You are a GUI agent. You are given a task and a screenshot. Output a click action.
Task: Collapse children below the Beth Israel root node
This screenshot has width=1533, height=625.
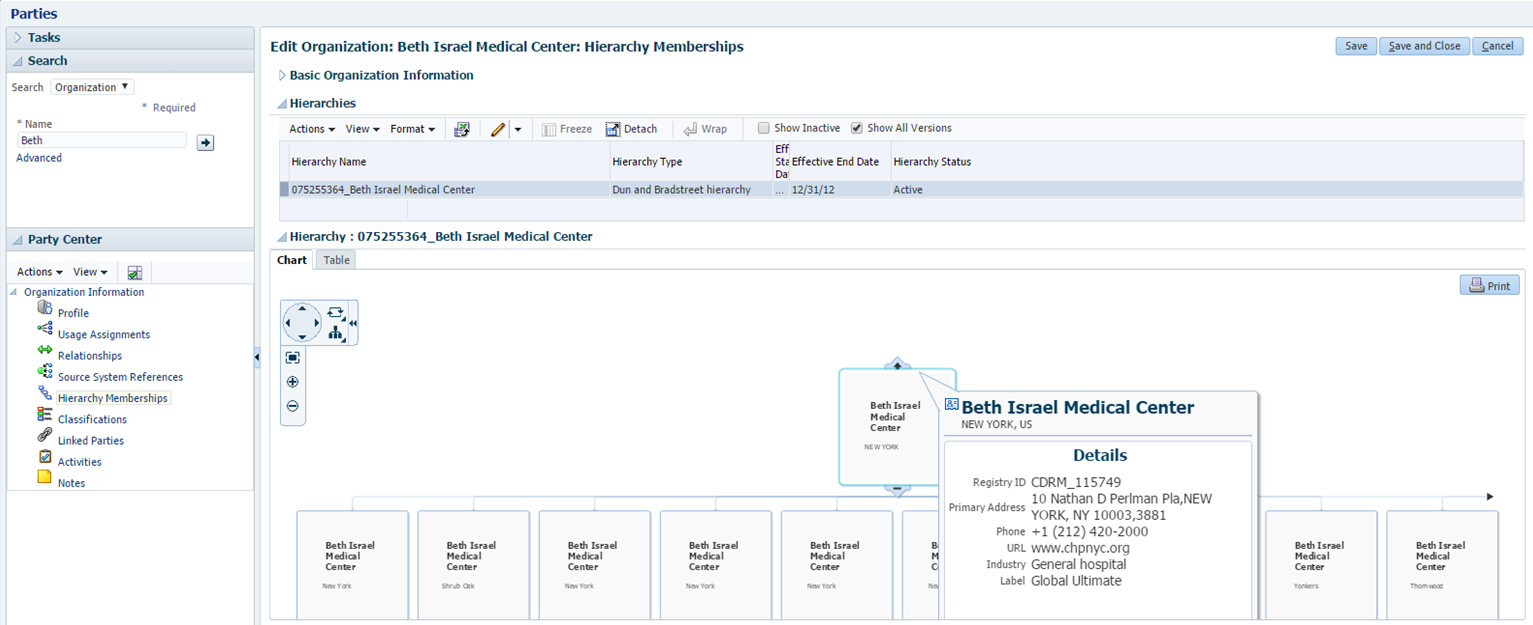(897, 490)
